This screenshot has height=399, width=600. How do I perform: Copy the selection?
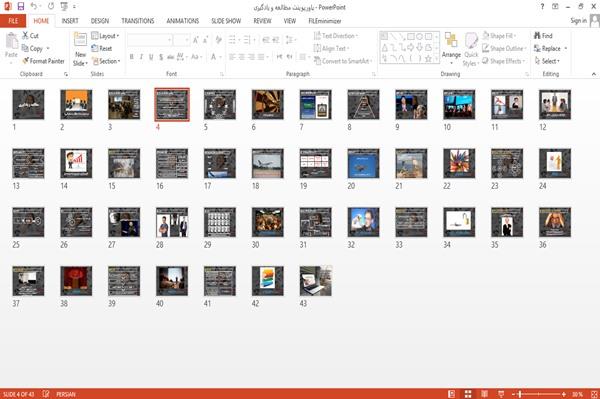click(33, 49)
